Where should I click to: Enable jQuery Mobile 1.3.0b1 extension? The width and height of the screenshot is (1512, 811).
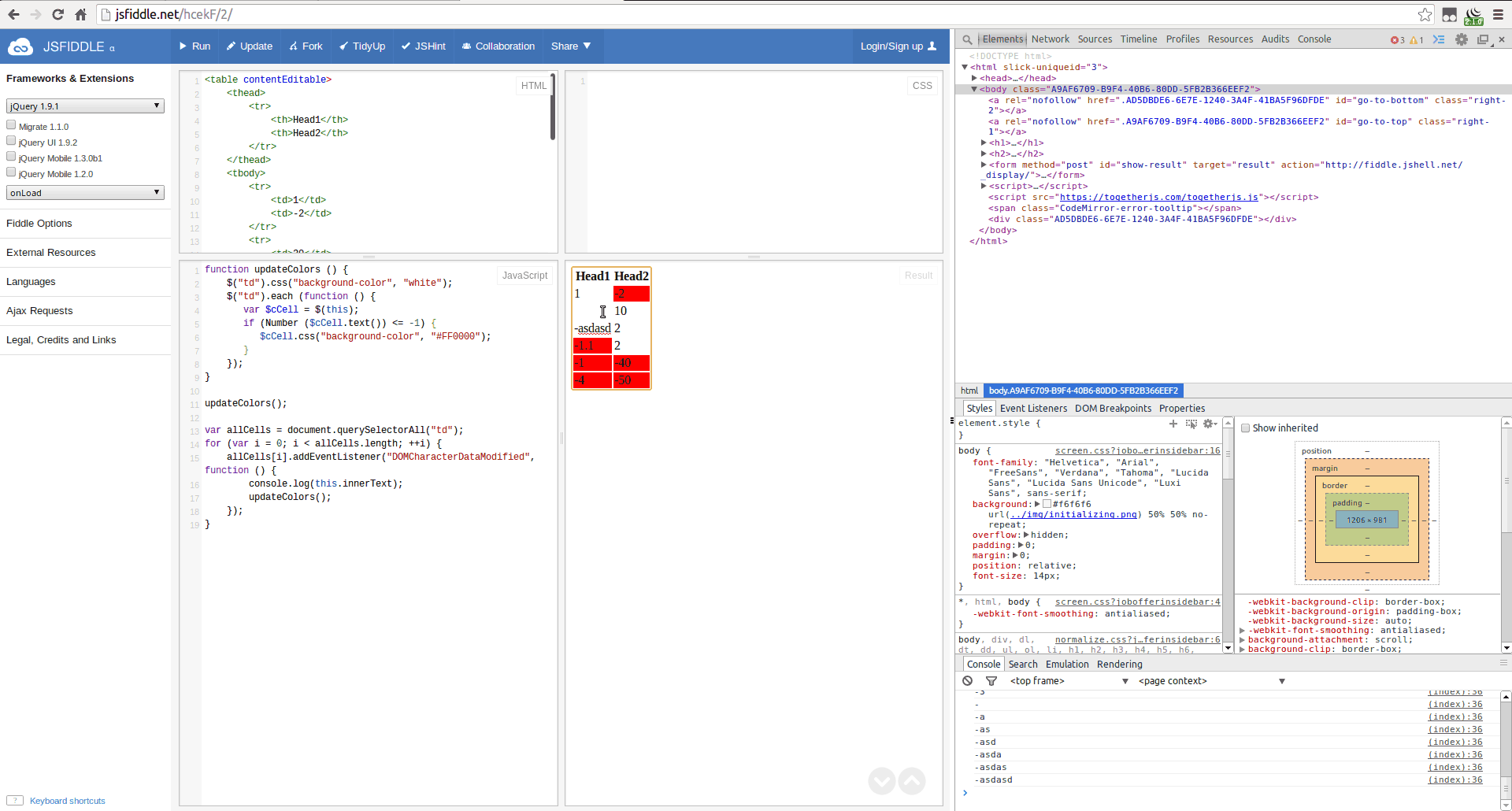[x=11, y=155]
